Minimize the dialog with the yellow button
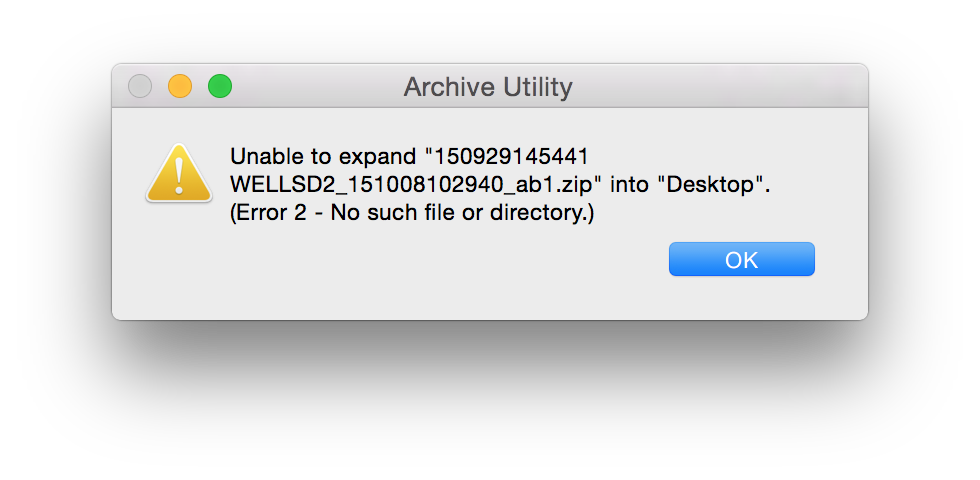The width and height of the screenshot is (980, 480). 180,87
